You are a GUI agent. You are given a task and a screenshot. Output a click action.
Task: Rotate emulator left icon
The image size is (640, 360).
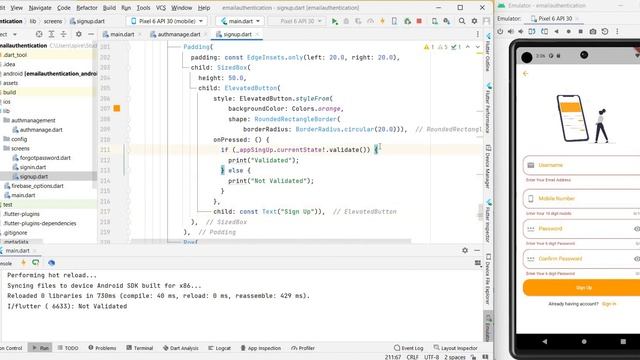pos(532,31)
